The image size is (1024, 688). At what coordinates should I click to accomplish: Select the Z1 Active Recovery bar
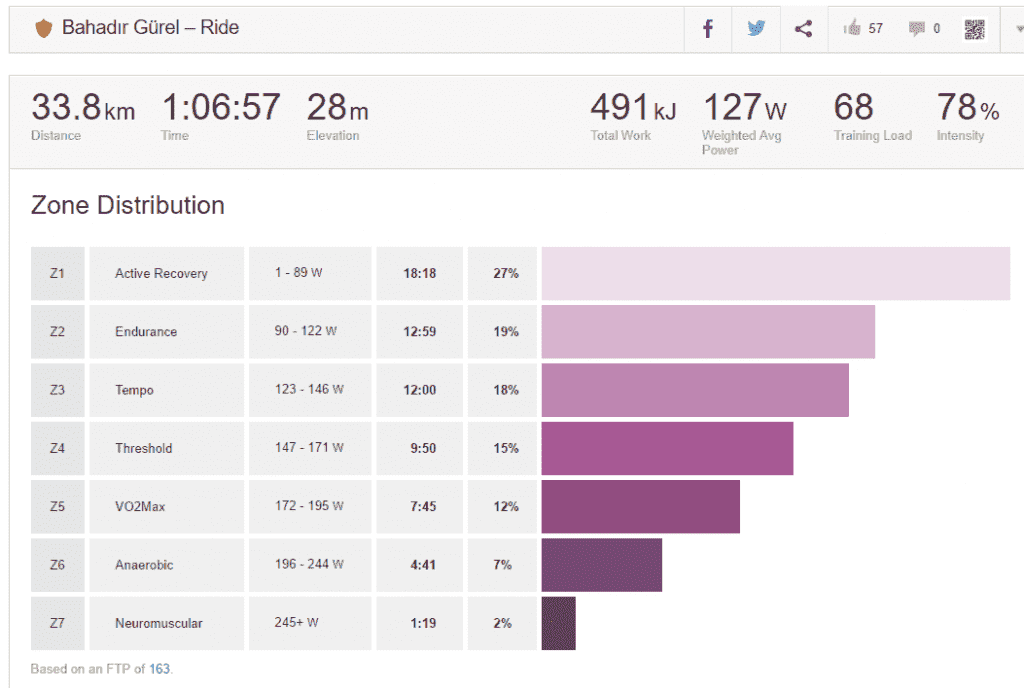point(775,273)
